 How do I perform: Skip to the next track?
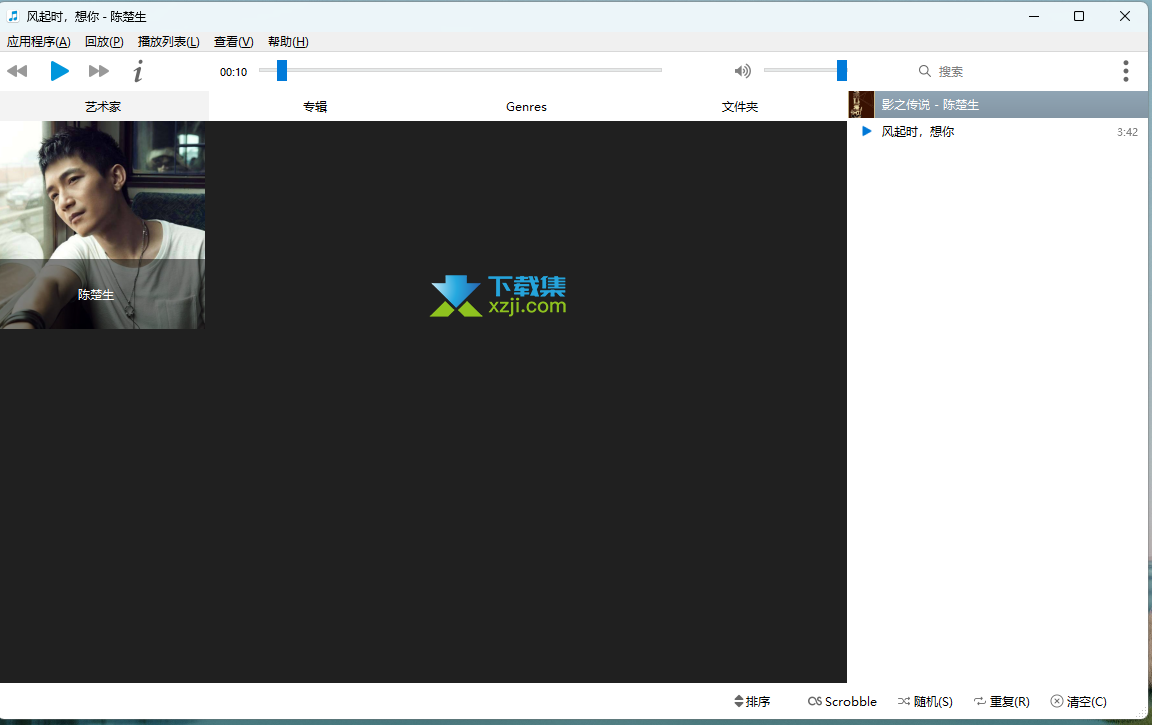click(98, 71)
